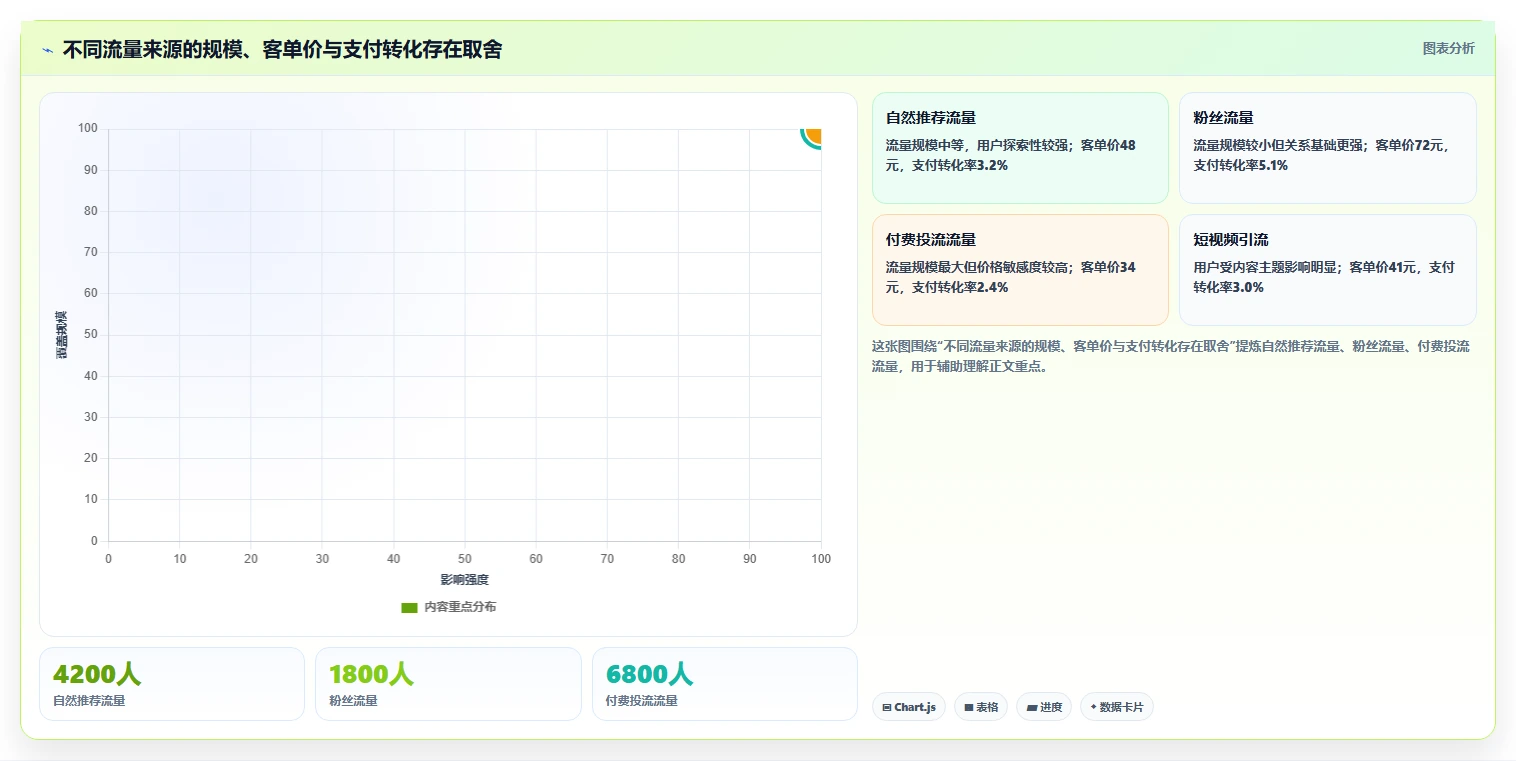
Task: Click the text 用户受内容主题影响明显
Action: pyautogui.click(x=1264, y=268)
